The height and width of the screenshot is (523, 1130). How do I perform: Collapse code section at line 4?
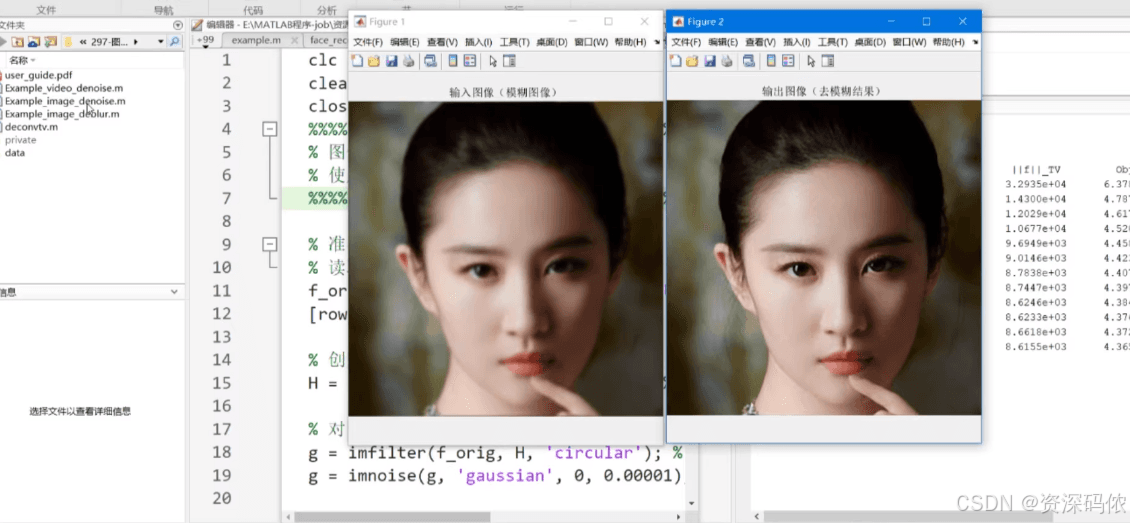270,129
